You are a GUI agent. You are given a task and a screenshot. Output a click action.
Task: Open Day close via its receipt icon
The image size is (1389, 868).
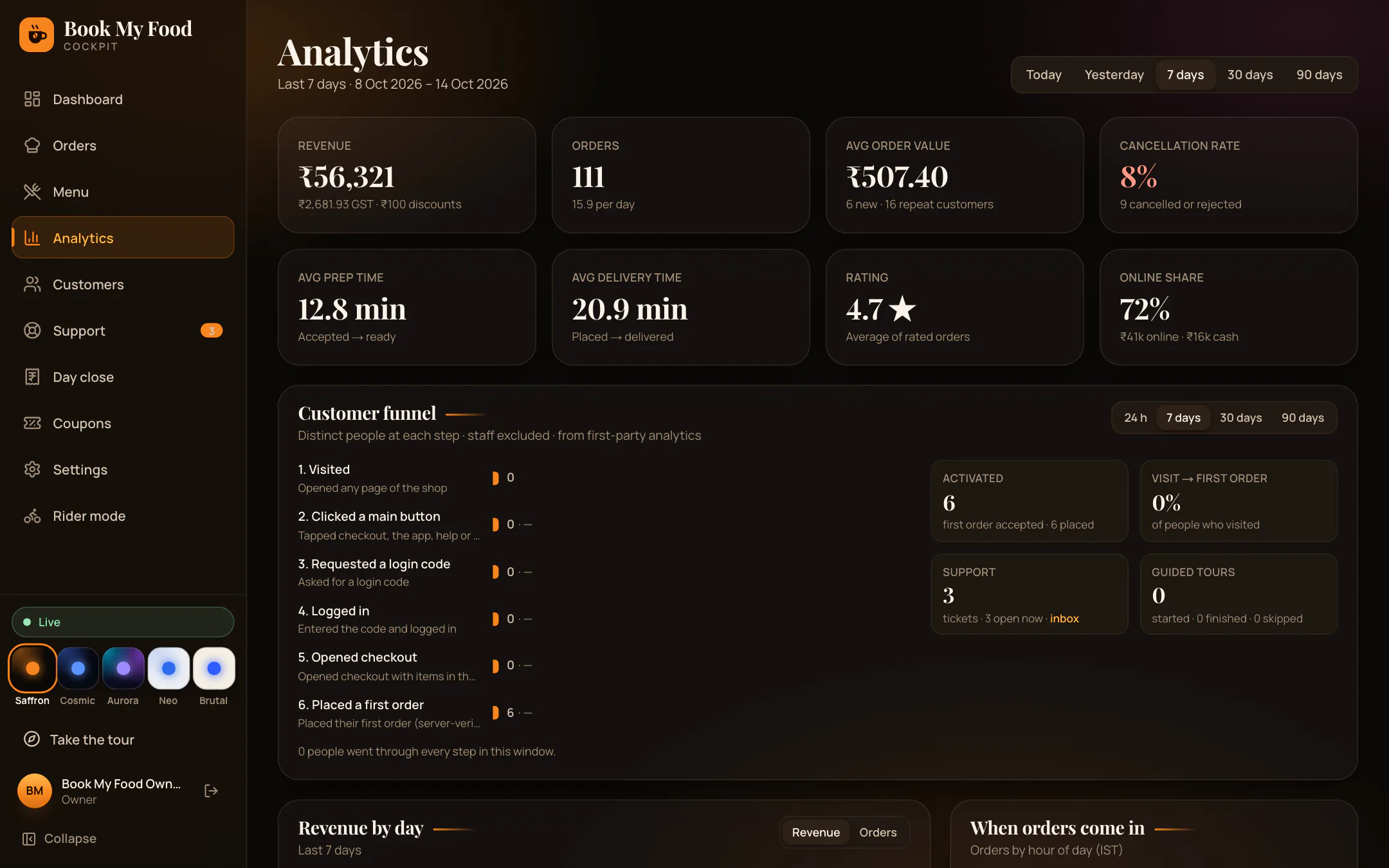[x=32, y=377]
